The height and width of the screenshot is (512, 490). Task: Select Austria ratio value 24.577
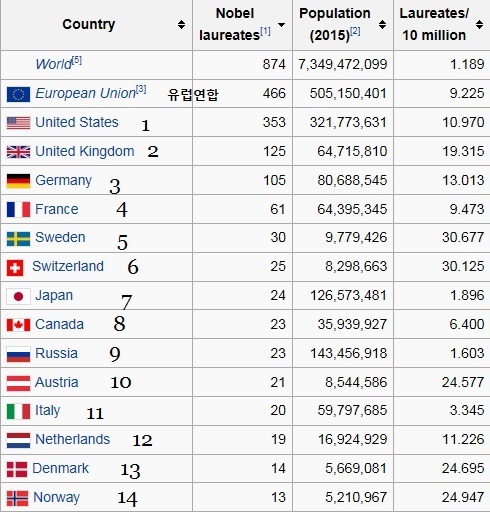click(463, 382)
